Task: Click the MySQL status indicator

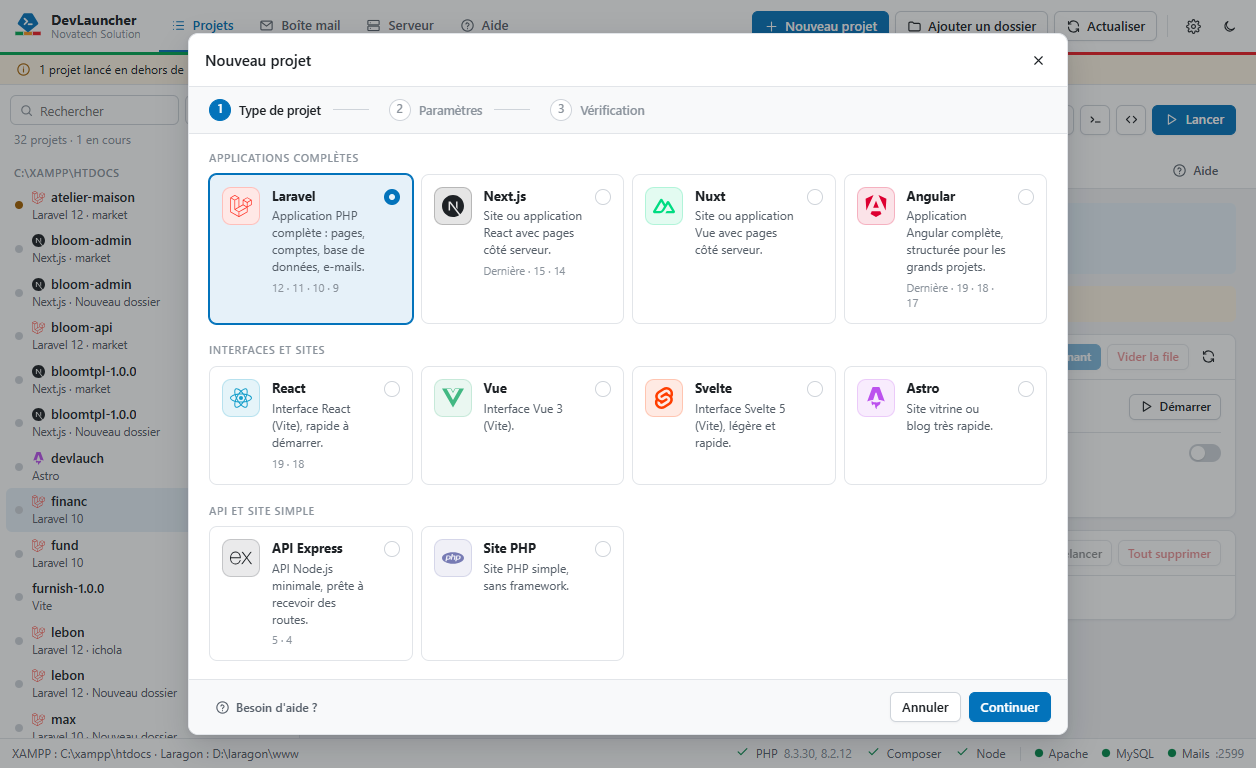Action: click(x=1127, y=754)
